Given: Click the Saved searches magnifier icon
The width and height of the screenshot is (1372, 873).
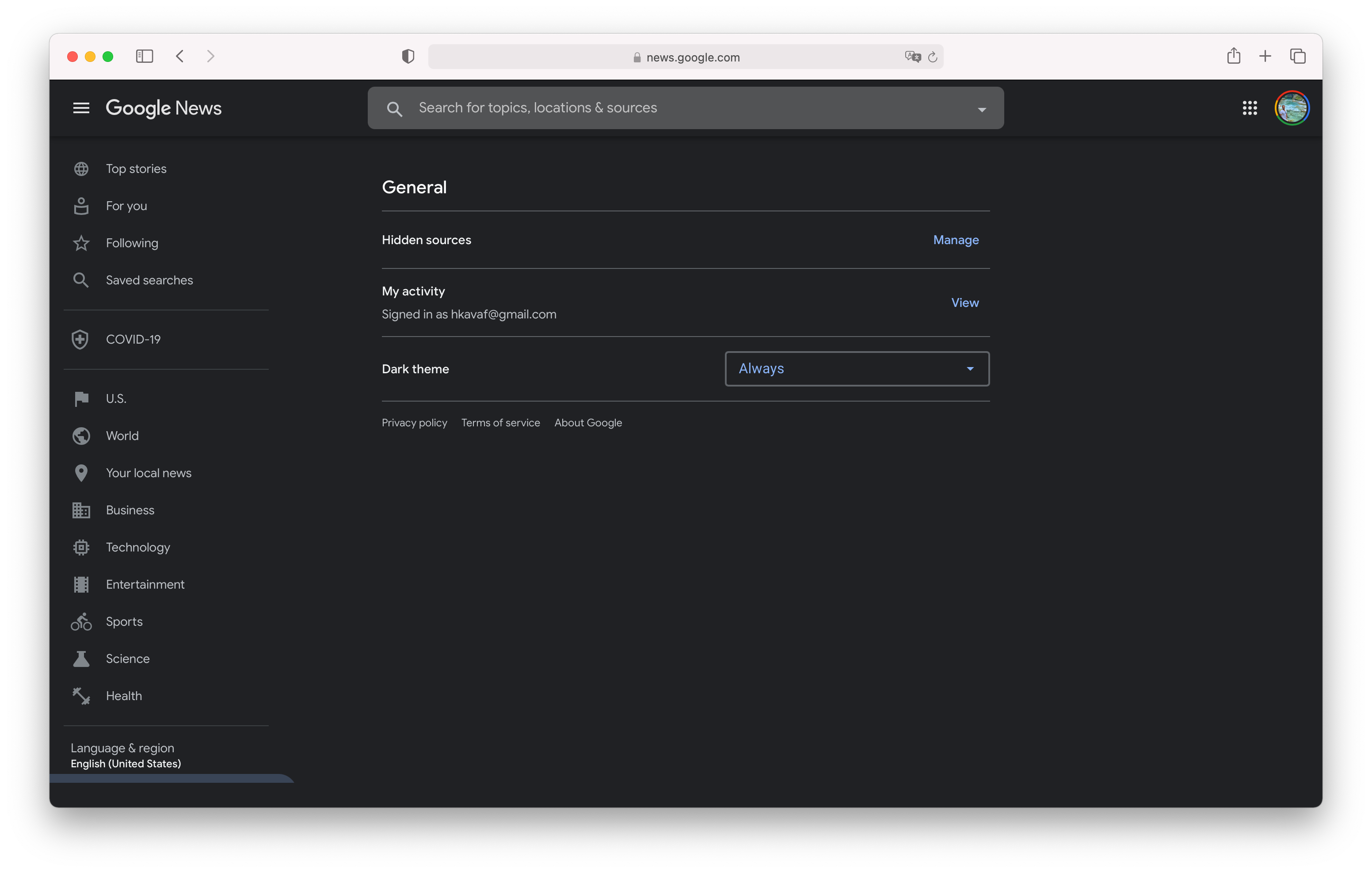Looking at the screenshot, I should tap(81, 280).
